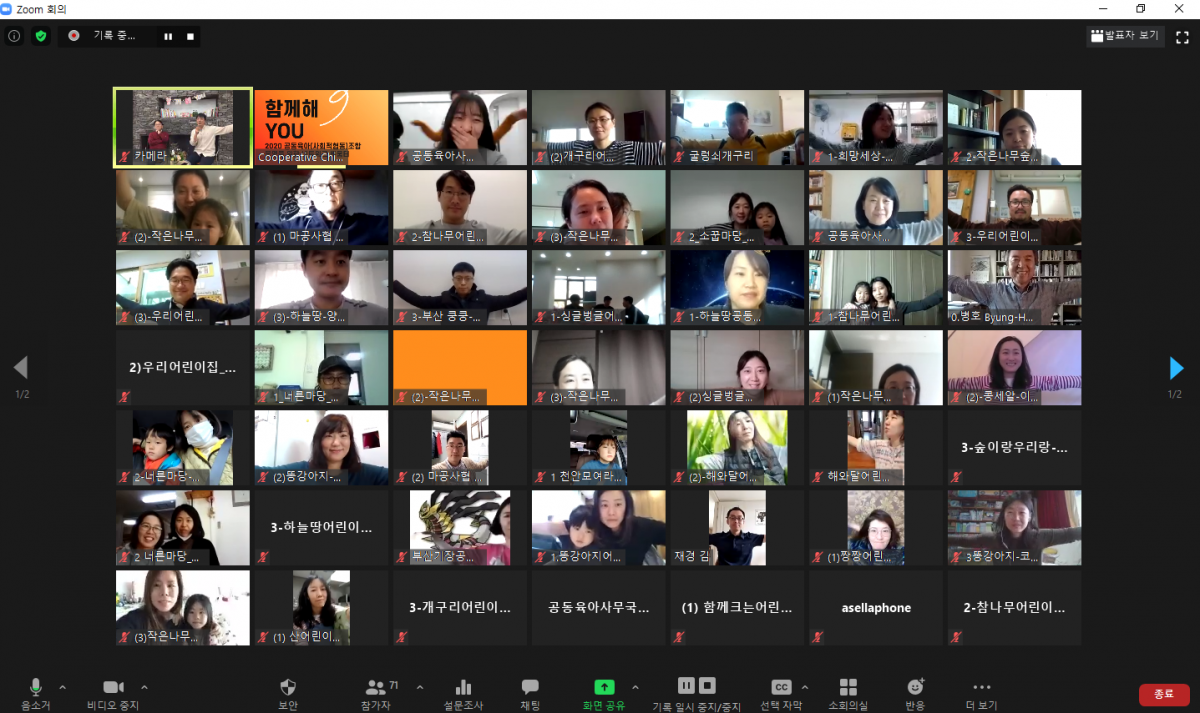Click the meeting info icon at top-left
This screenshot has height=713, width=1200.
click(14, 36)
